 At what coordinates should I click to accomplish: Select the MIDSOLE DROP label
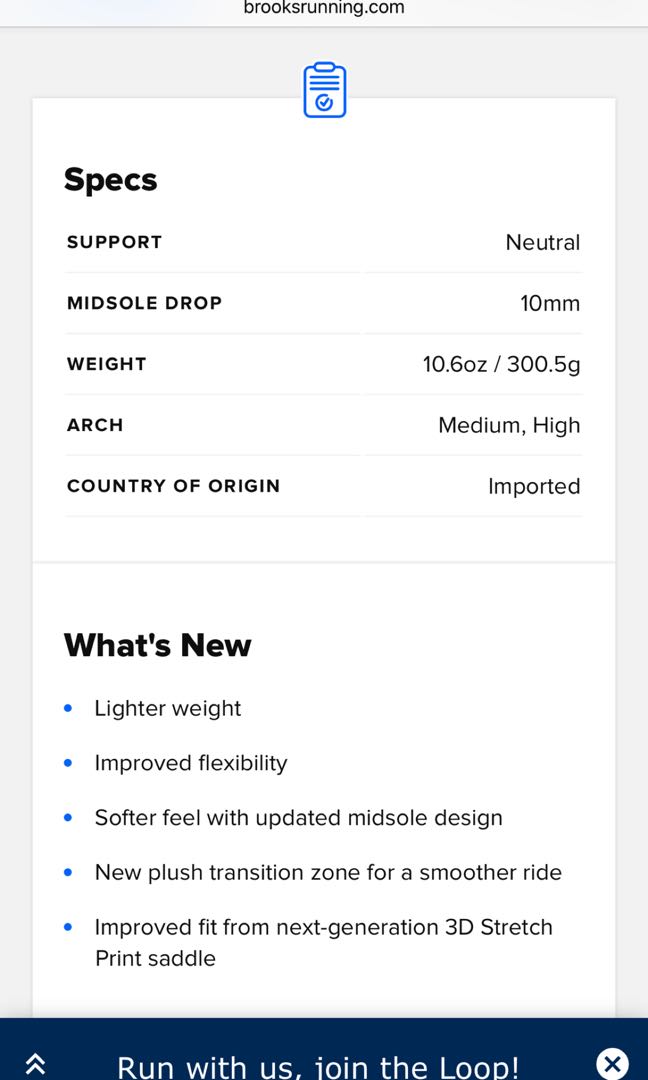tap(144, 303)
